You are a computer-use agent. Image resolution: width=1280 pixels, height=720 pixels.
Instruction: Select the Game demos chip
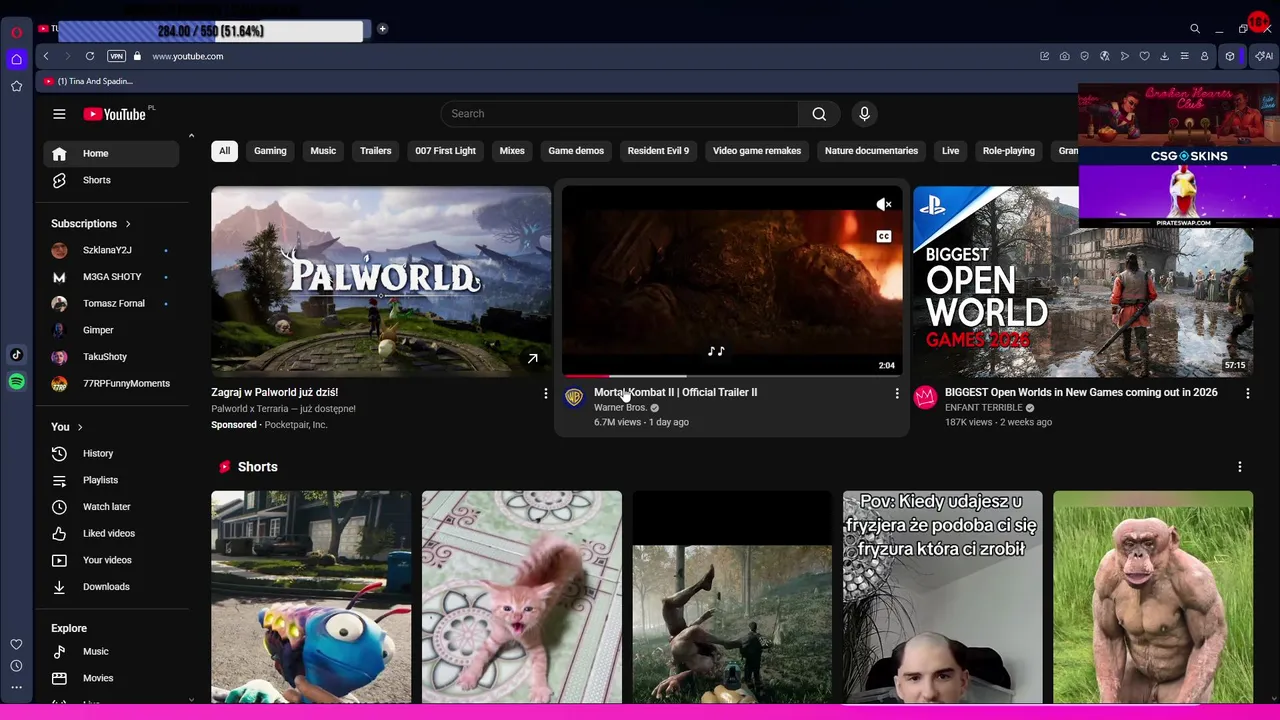coord(576,151)
